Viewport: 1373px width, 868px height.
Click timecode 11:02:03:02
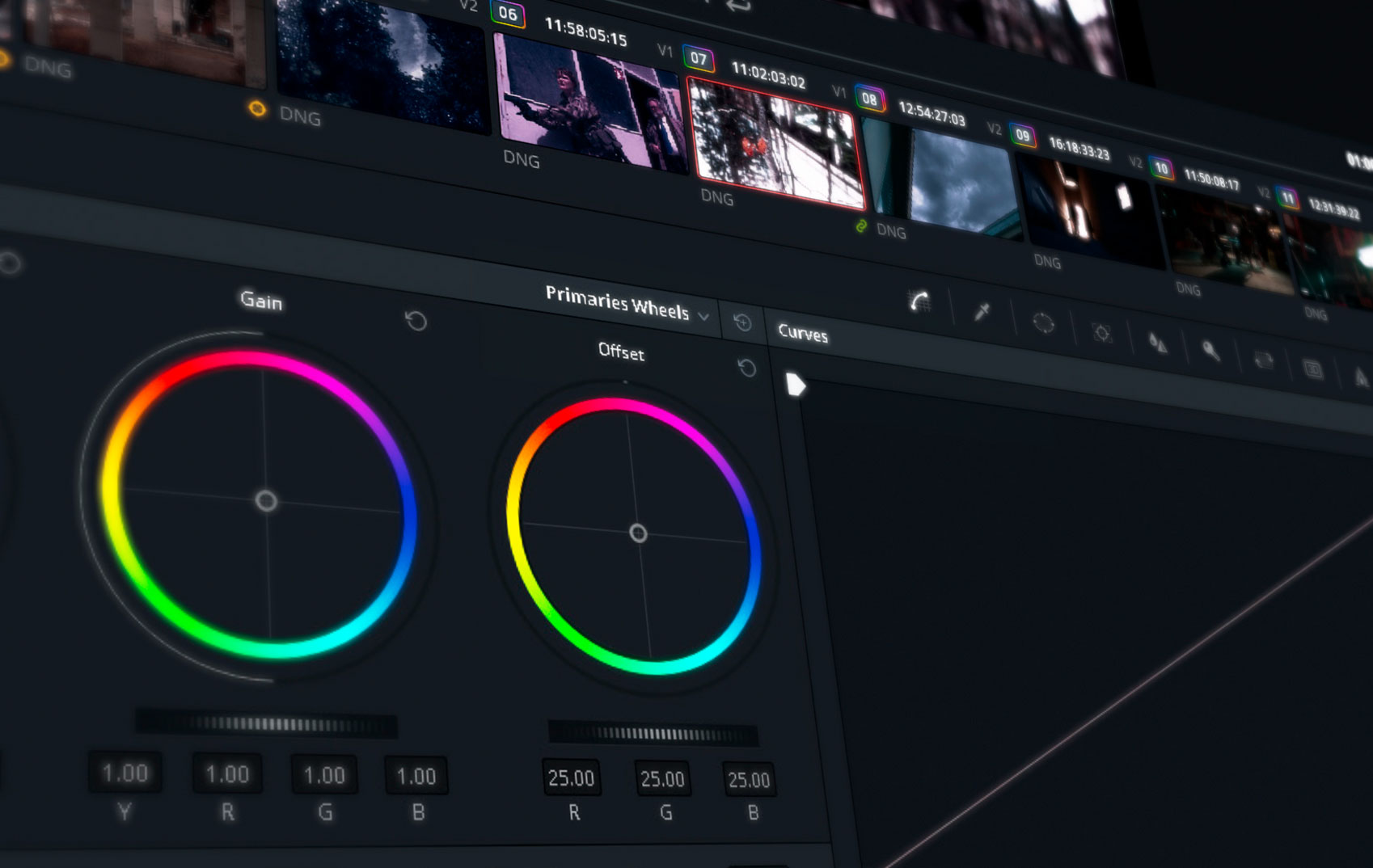(768, 75)
